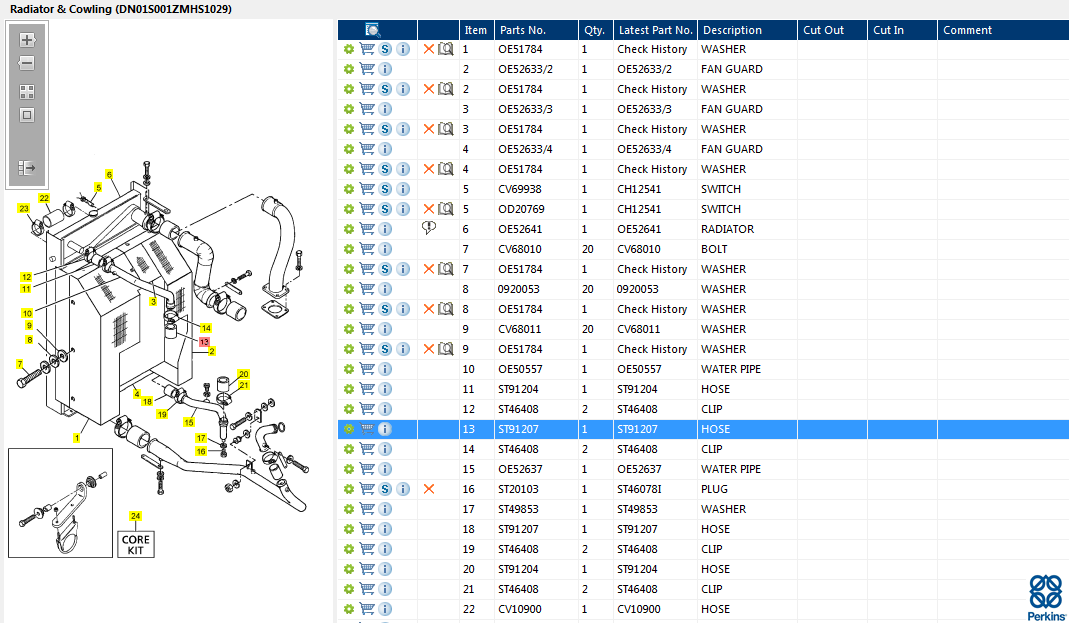The image size is (1069, 623).
Task: Click S icon on ST20103 PLUG row
Action: point(385,489)
